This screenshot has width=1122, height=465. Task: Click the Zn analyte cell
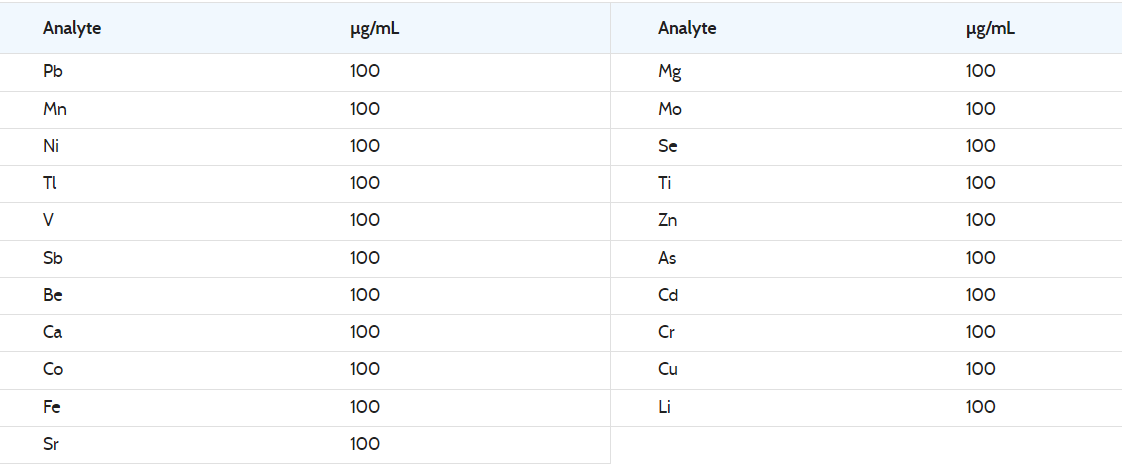pos(668,220)
